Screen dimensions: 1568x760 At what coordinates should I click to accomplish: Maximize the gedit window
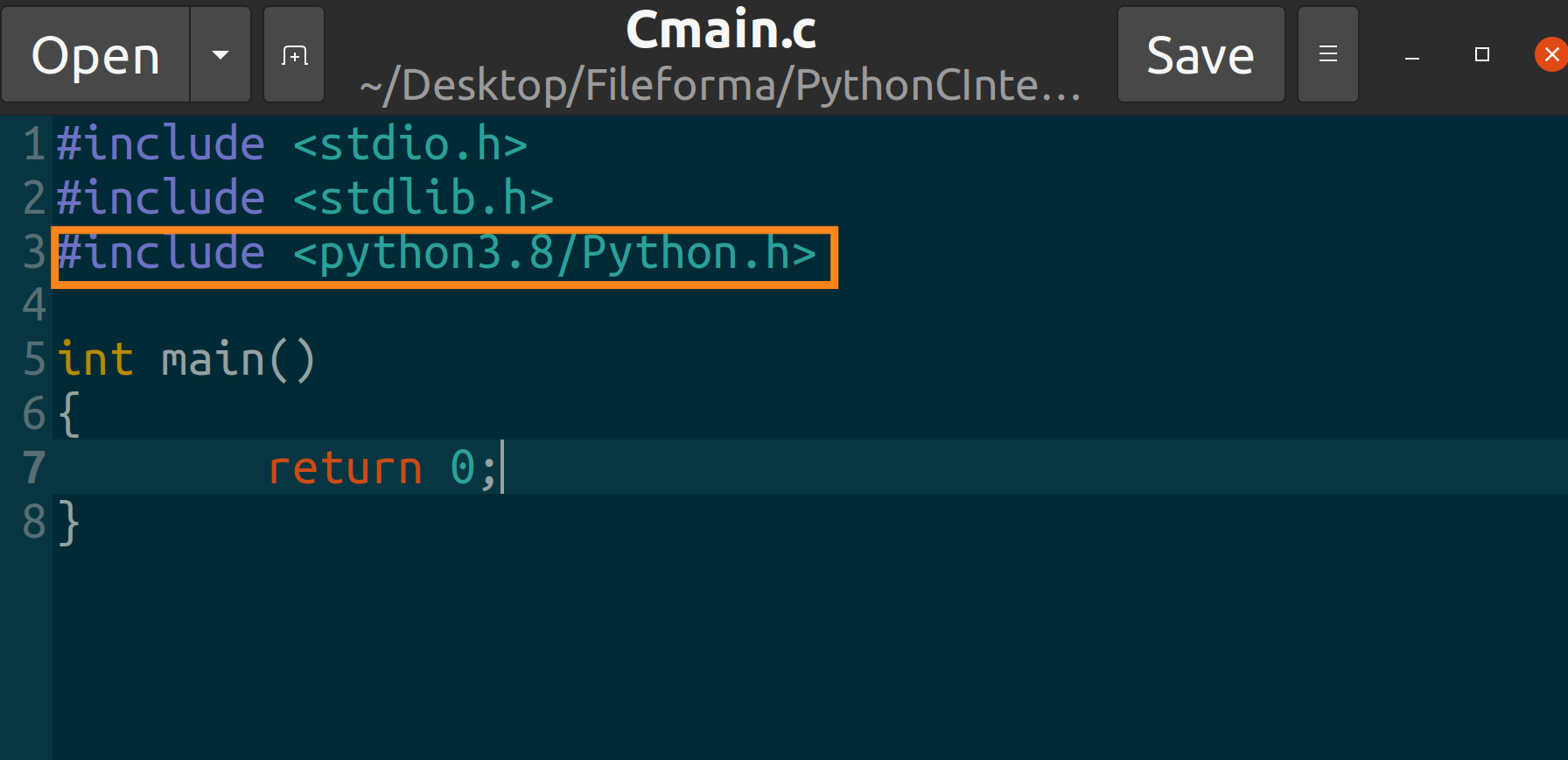[1481, 54]
